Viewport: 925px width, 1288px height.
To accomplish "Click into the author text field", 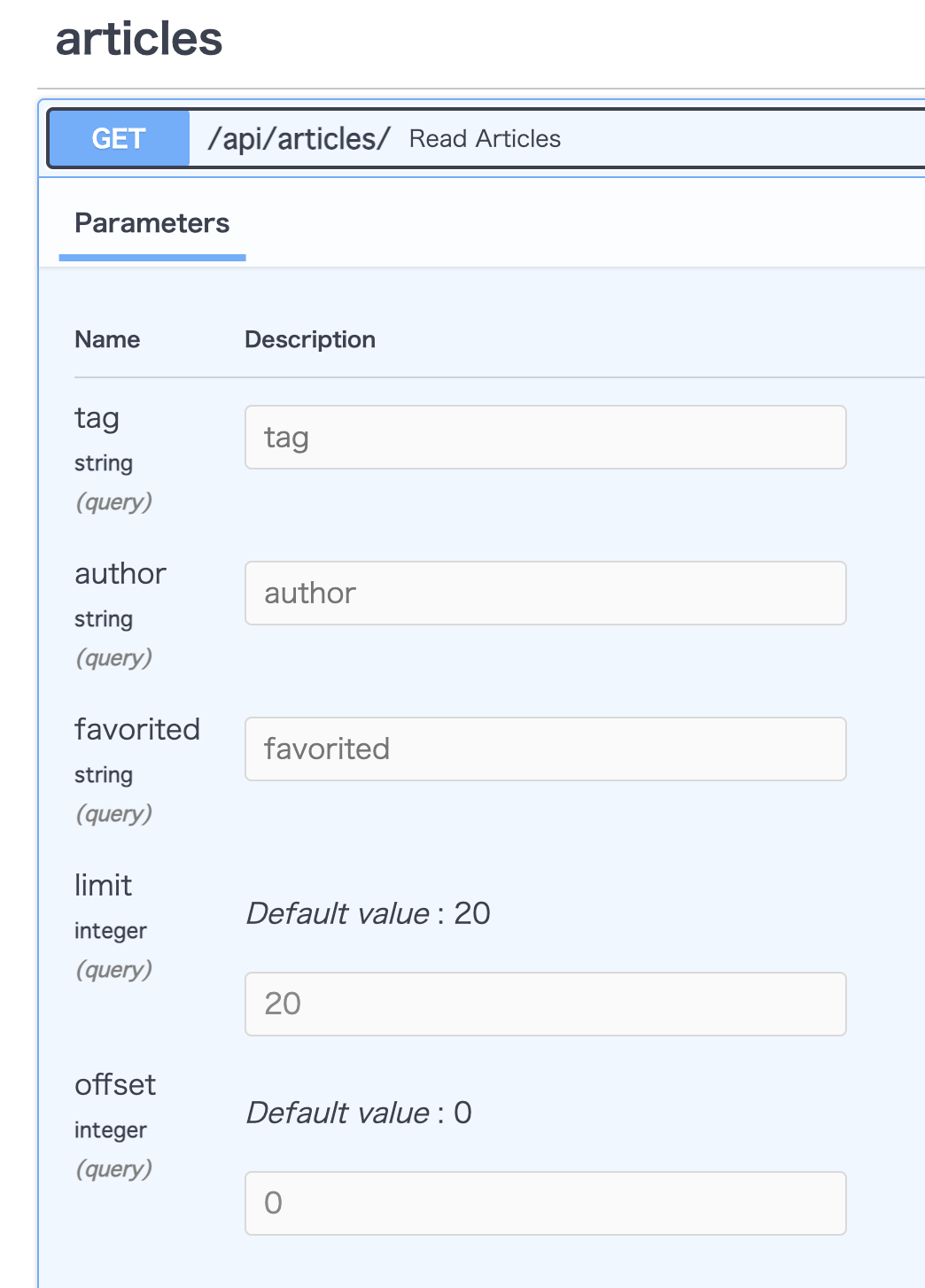I will tap(545, 594).
